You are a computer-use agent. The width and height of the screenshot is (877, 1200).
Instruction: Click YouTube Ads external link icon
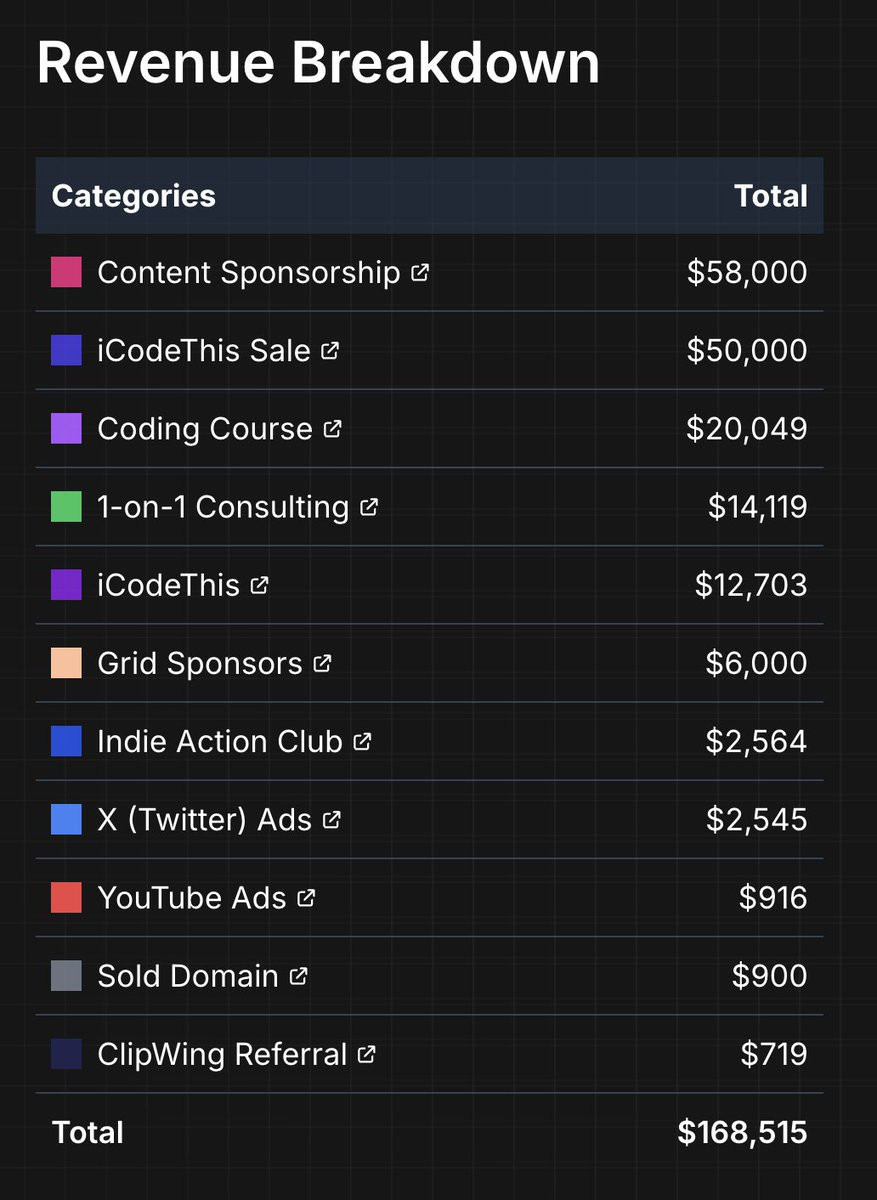[306, 898]
